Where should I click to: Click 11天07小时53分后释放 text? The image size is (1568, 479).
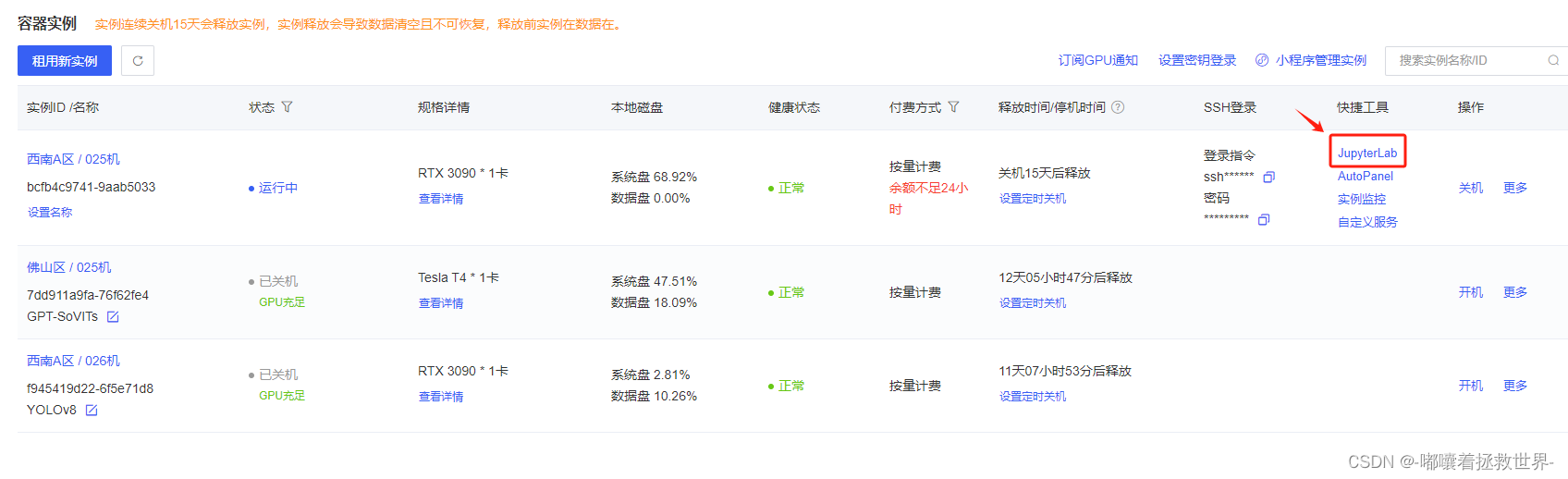point(1065,371)
